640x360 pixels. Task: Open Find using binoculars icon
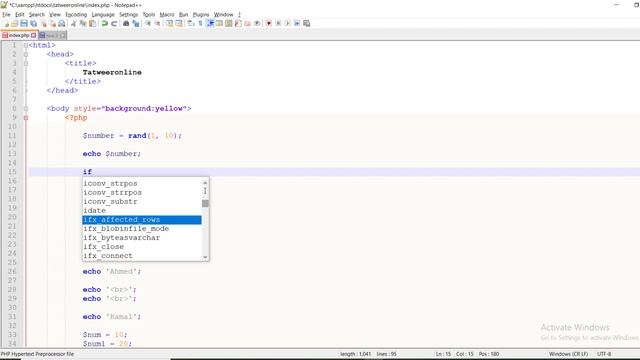[x=126, y=24]
